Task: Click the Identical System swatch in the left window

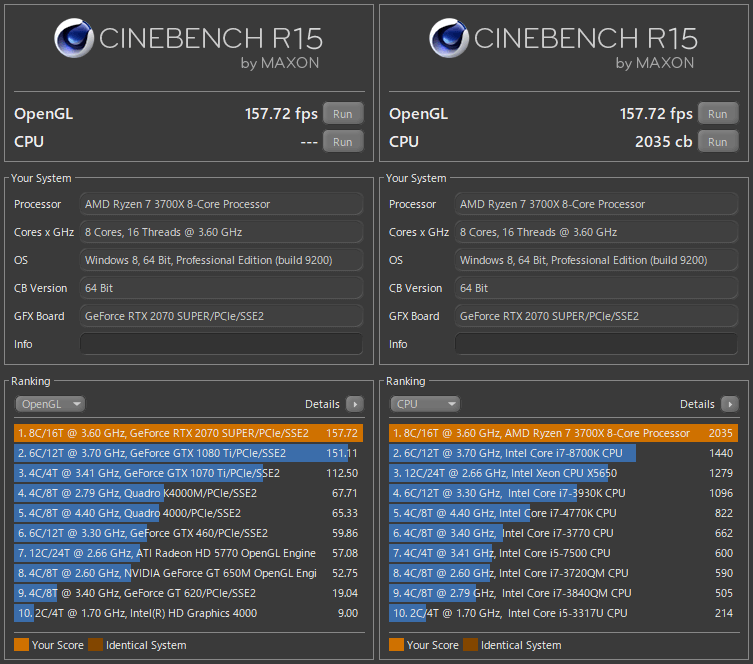Action: (x=96, y=645)
